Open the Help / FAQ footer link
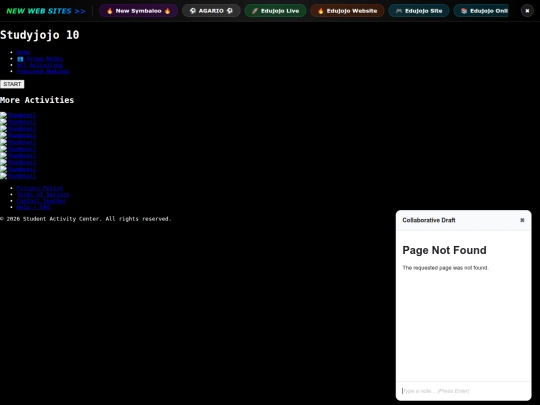The image size is (540, 405). (33, 207)
